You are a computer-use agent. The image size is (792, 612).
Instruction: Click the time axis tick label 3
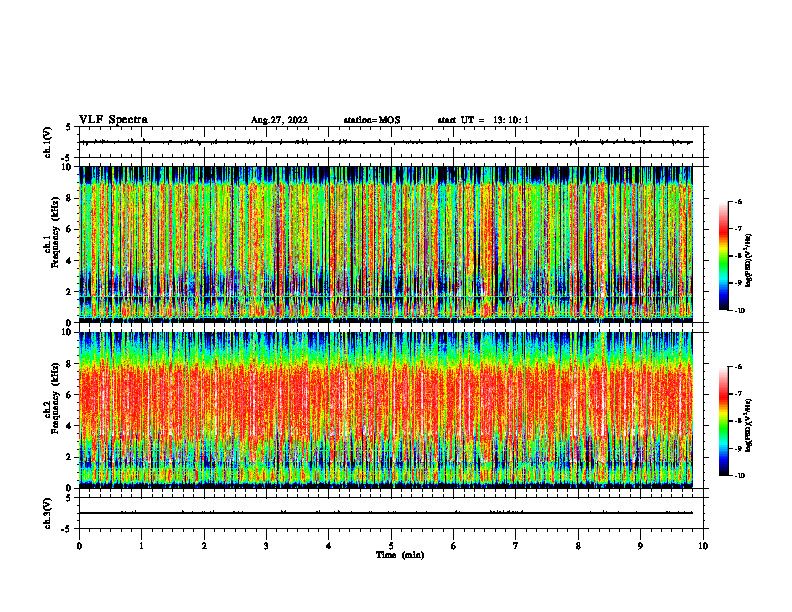266,546
